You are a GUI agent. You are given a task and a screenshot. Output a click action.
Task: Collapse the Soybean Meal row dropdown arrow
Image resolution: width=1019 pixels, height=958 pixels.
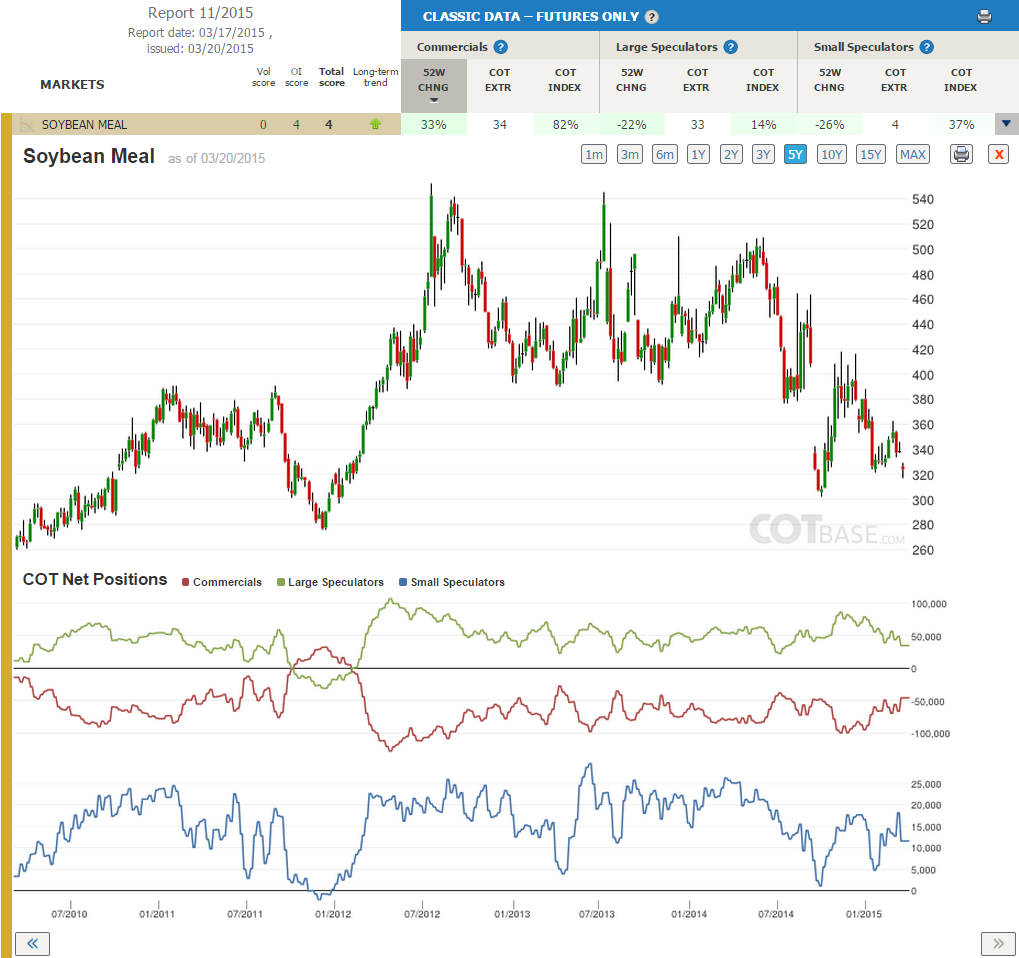tap(1006, 123)
